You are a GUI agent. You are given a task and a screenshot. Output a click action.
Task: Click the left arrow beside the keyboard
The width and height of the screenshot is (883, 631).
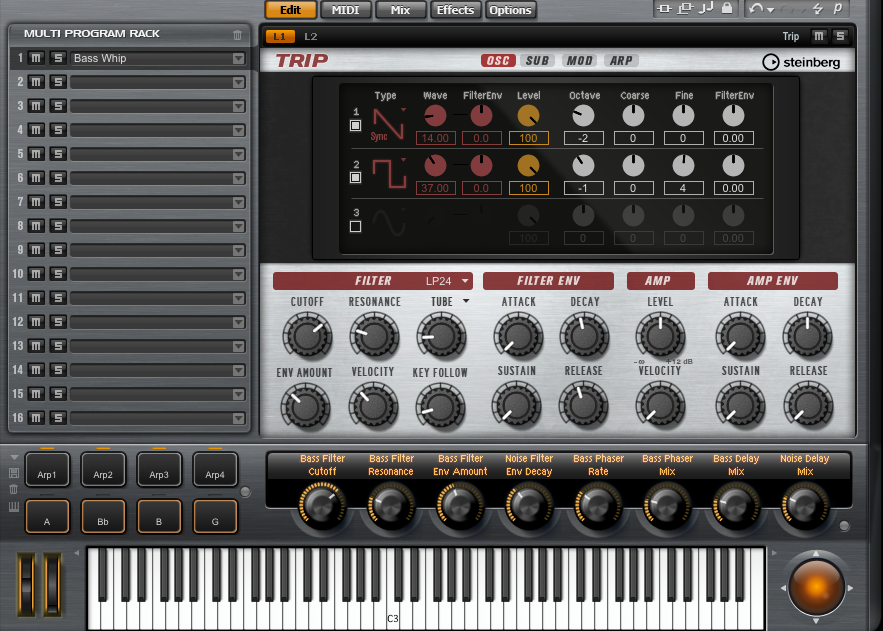[77, 553]
